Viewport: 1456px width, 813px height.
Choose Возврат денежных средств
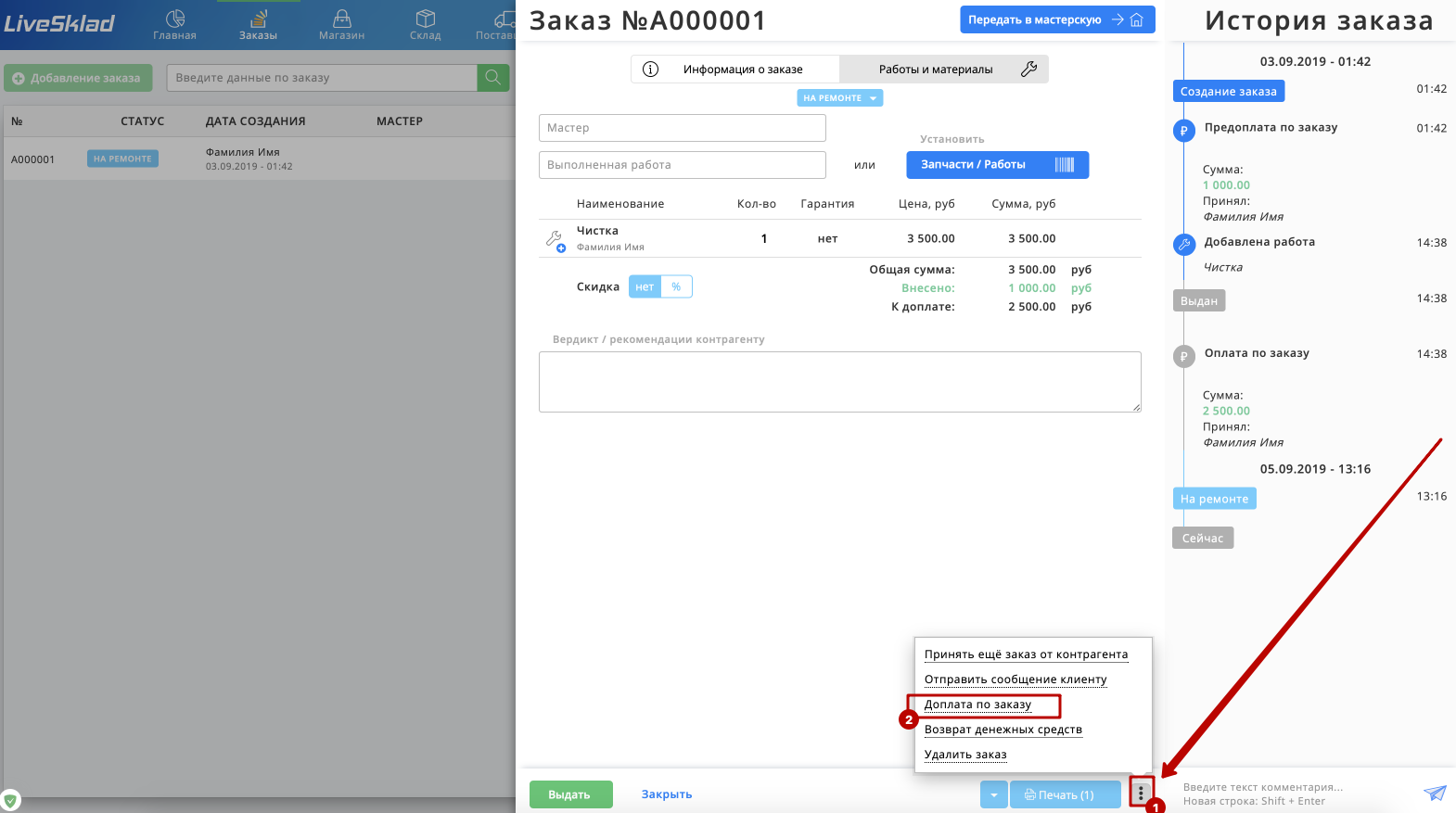[x=1003, y=730]
